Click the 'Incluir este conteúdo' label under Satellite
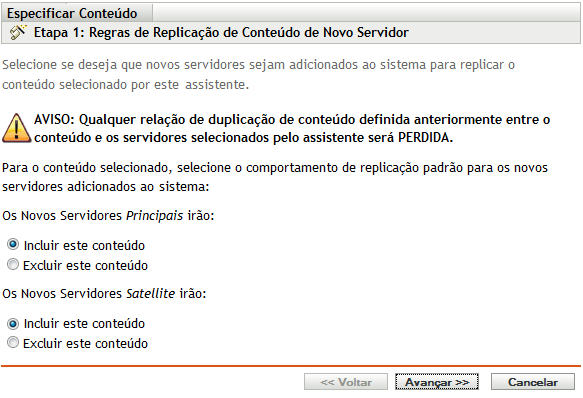Viewport: 583px width, 398px height. pos(84,324)
